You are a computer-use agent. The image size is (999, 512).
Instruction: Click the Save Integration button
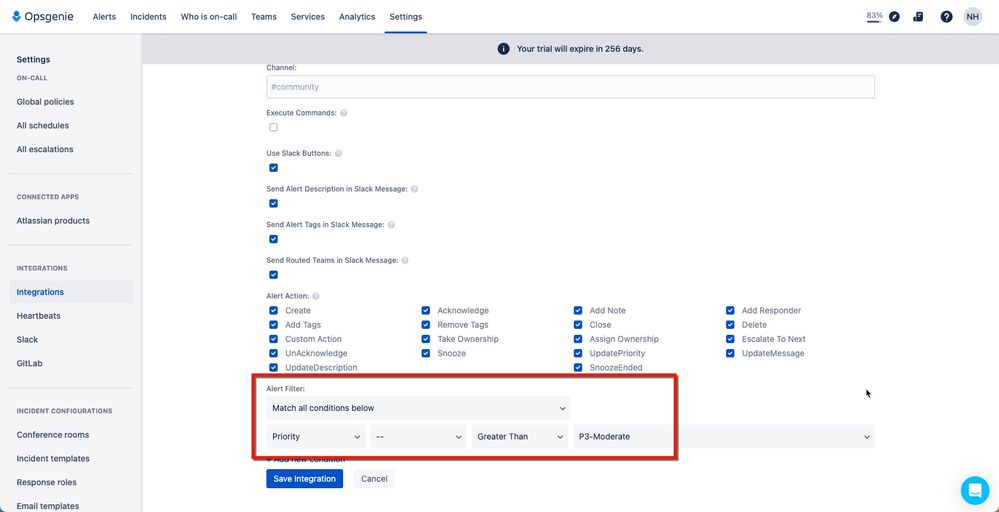point(305,479)
